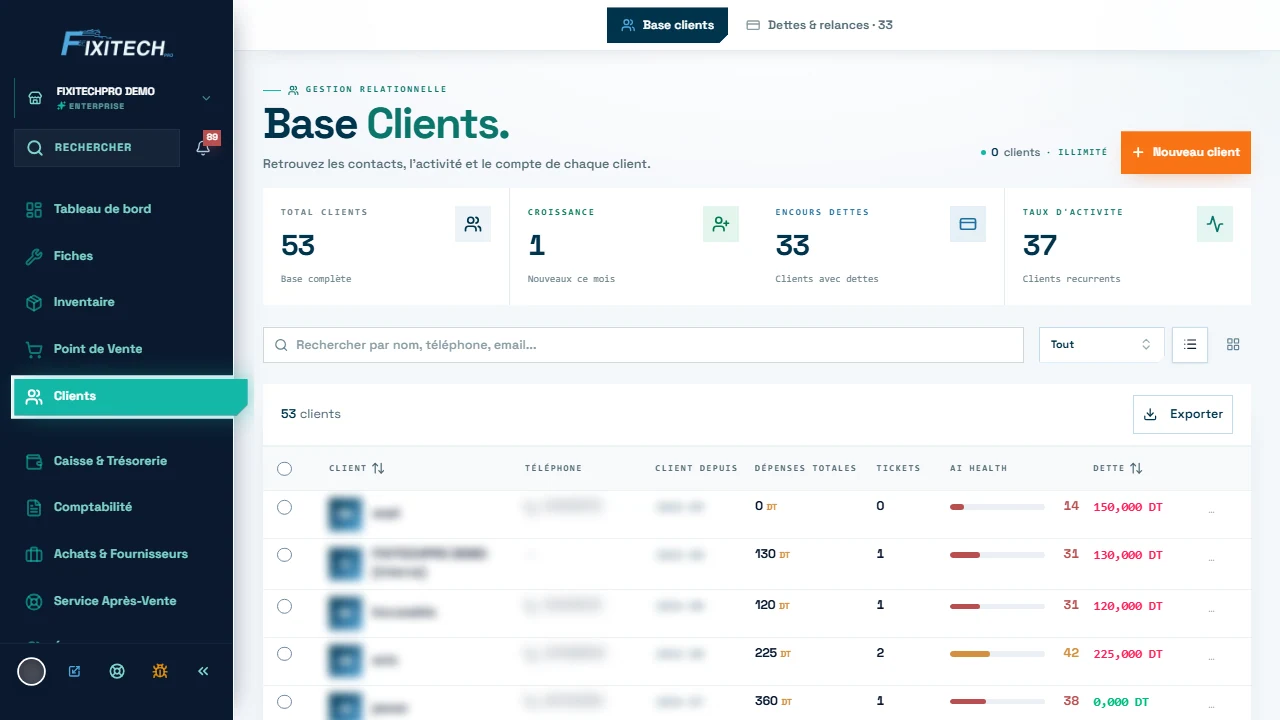Click the user avatar circle in sidebar footer
Viewport: 1280px width, 720px height.
click(x=32, y=671)
